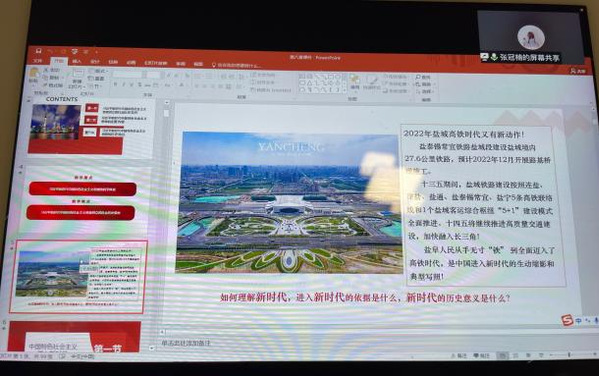Click the Sogou input method S icon
Screen dimensions: 599x376
[x=567, y=320]
